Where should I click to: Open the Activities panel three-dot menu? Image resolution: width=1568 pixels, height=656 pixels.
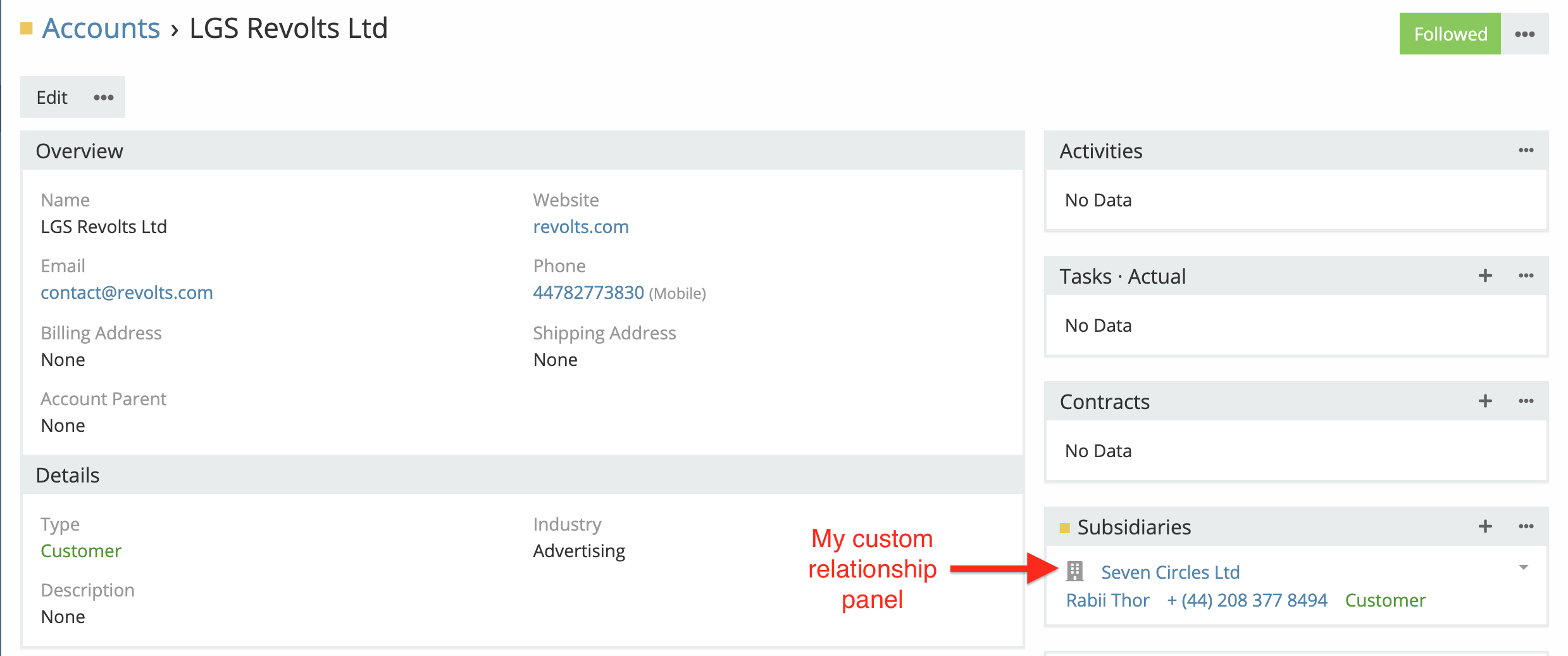coord(1526,150)
